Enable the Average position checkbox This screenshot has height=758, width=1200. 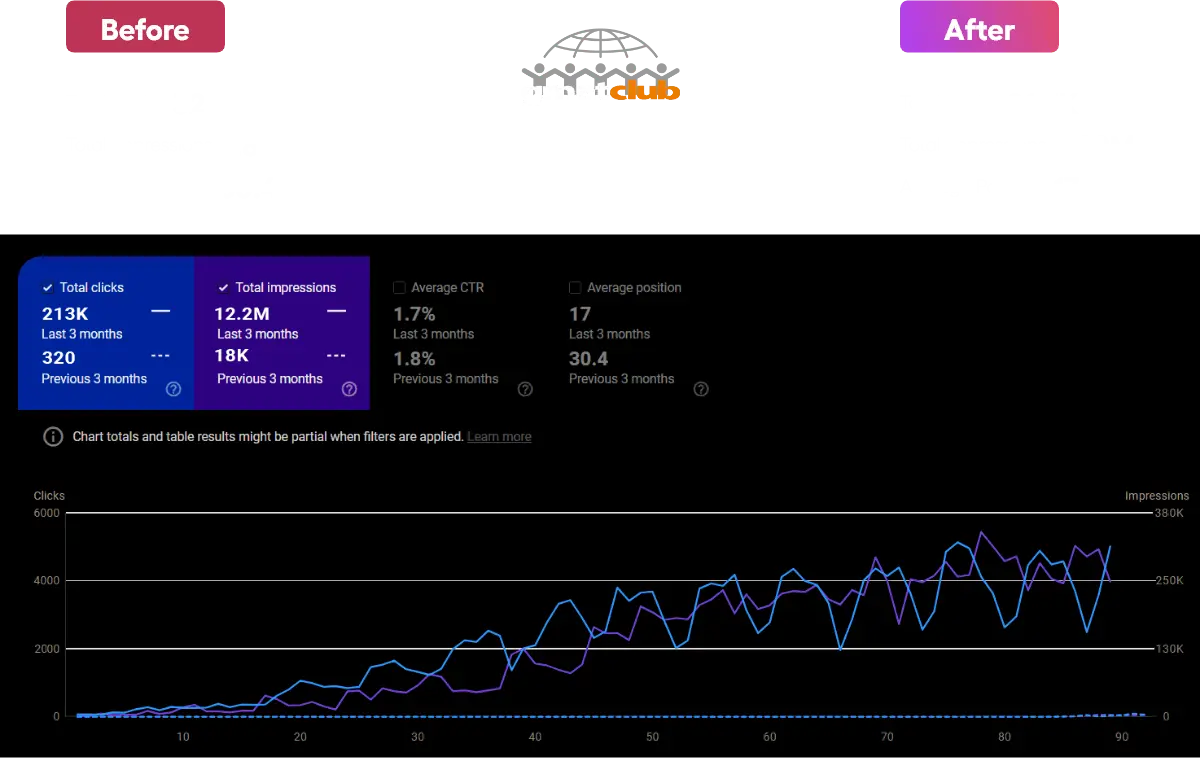(x=576, y=288)
